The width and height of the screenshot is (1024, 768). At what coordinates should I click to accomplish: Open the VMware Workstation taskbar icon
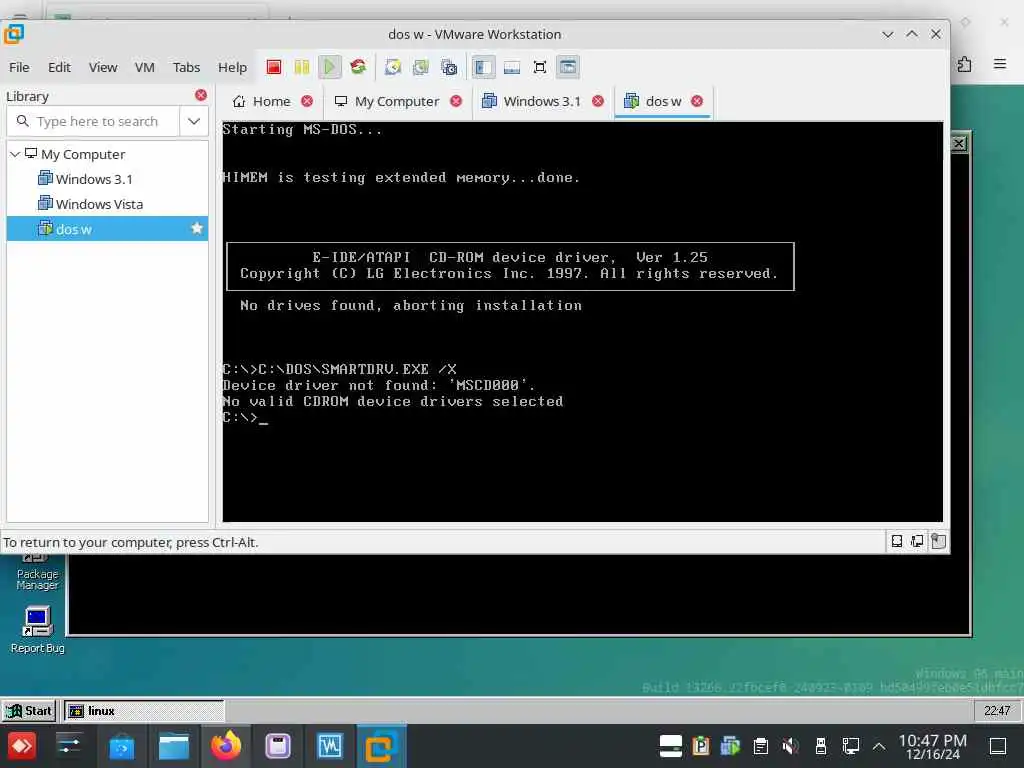(381, 746)
